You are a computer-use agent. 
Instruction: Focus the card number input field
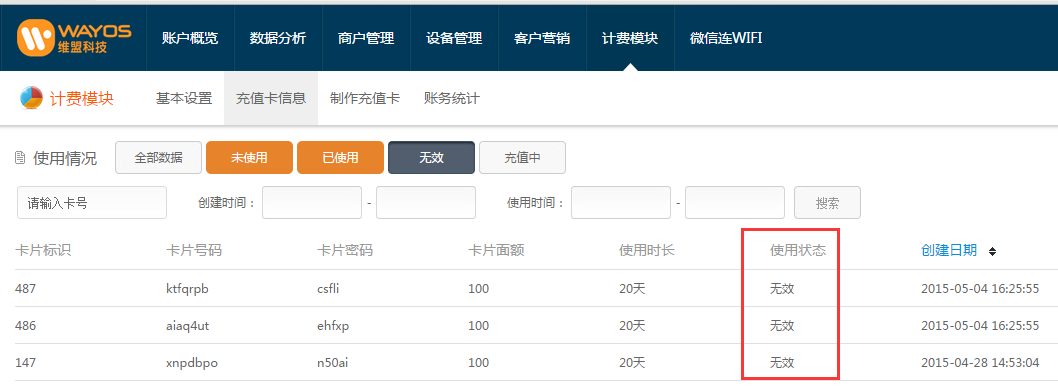click(92, 203)
